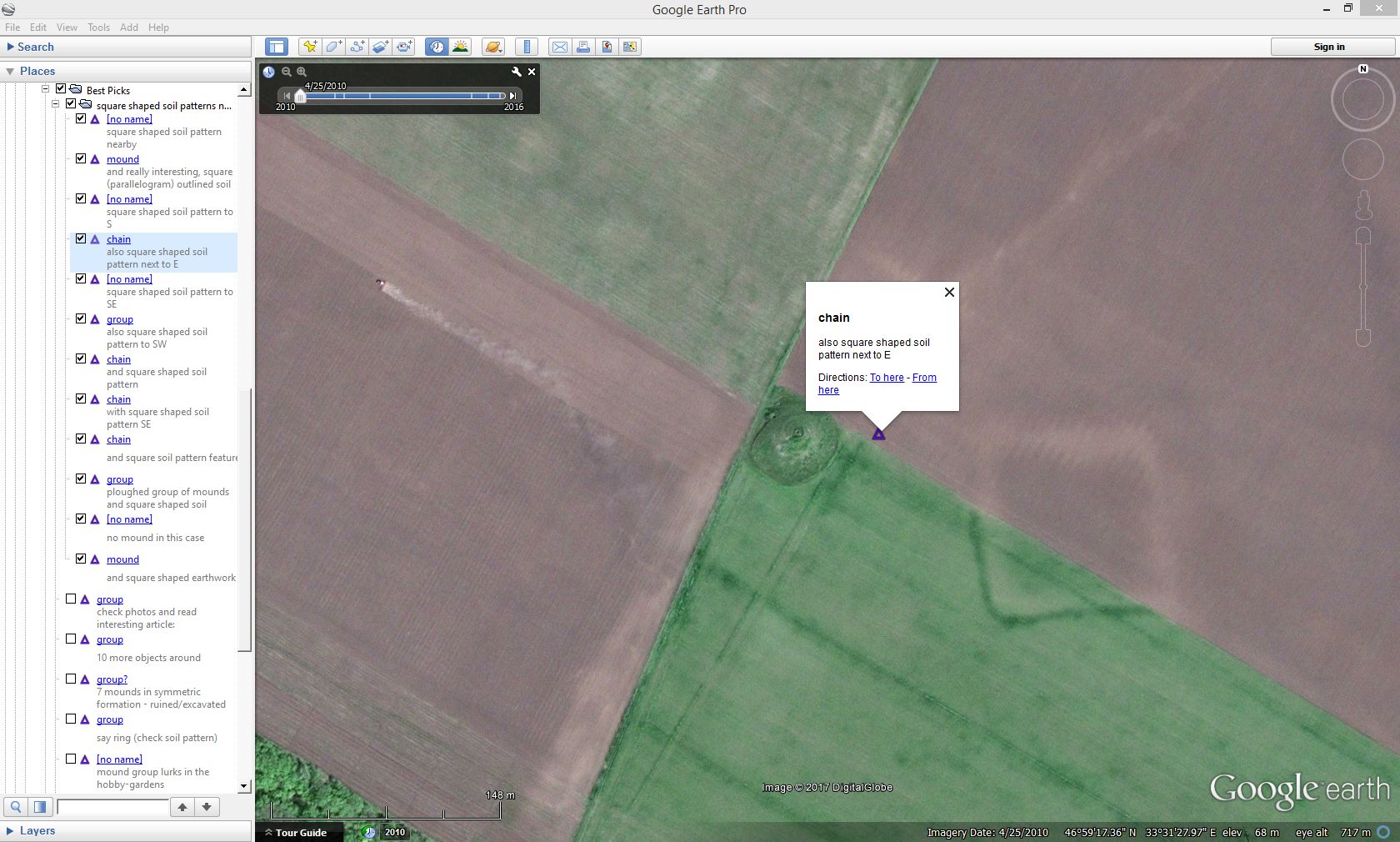Viewport: 1400px width, 842px height.
Task: Show sunlight across the landscape
Action: pos(460,47)
